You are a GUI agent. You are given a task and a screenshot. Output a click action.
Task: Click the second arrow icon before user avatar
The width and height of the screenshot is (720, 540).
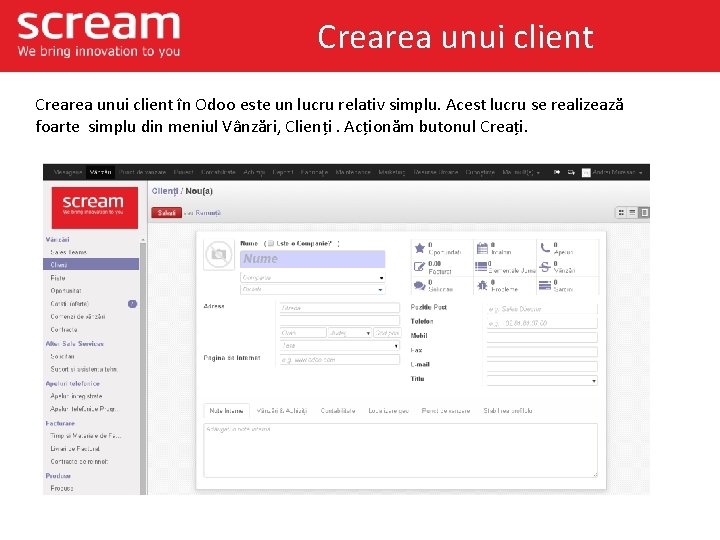[x=571, y=172]
